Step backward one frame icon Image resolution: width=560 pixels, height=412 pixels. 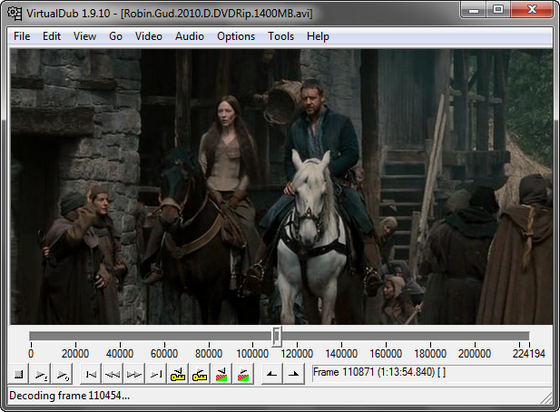112,374
